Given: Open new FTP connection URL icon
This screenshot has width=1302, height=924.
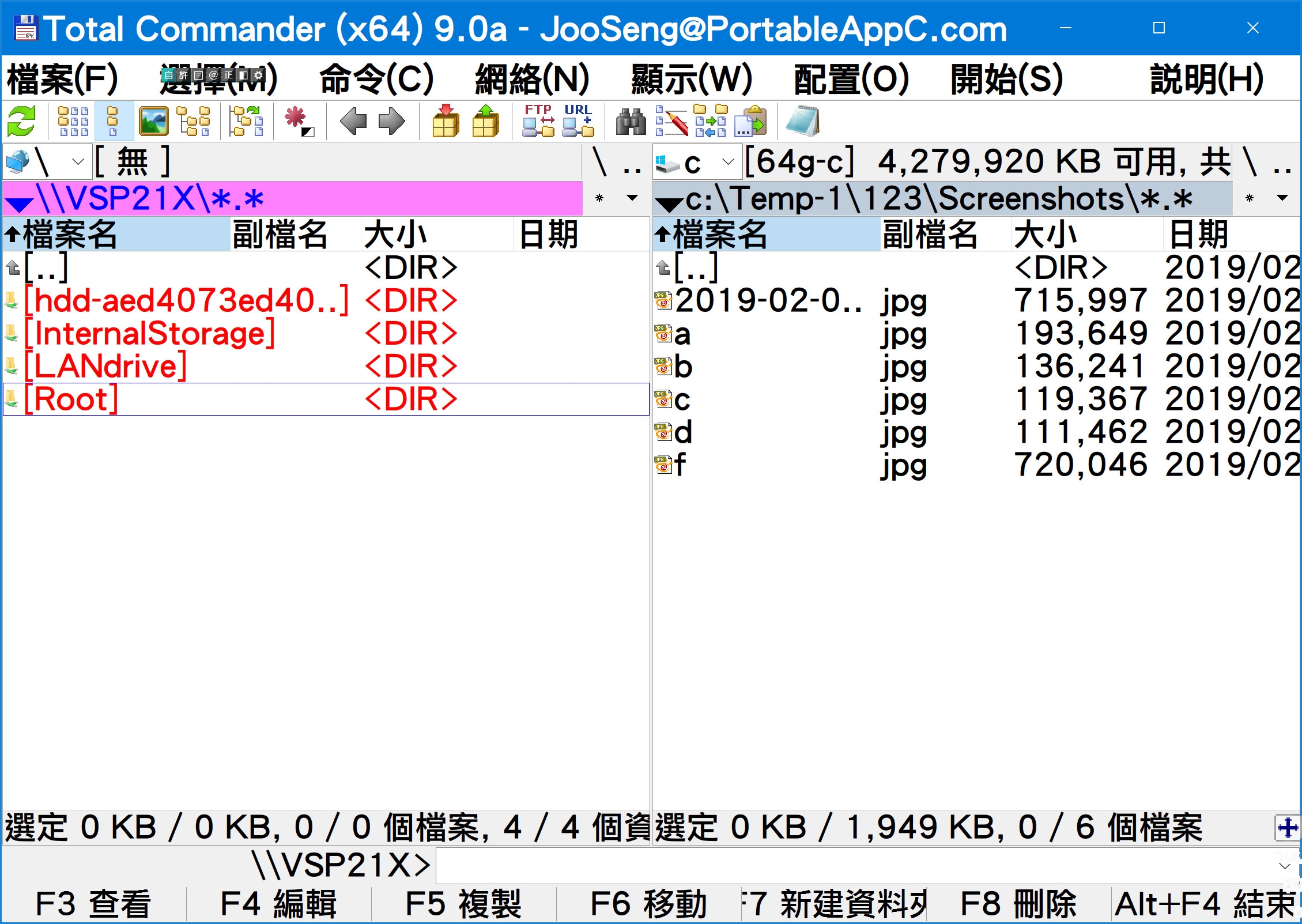Looking at the screenshot, I should tap(578, 121).
